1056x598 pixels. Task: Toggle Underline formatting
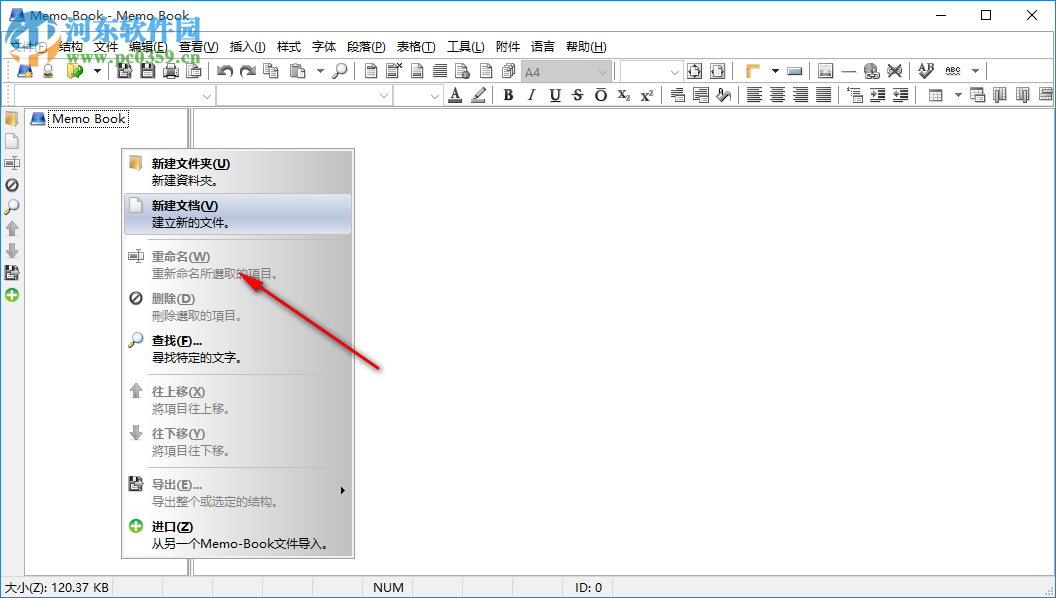(555, 95)
